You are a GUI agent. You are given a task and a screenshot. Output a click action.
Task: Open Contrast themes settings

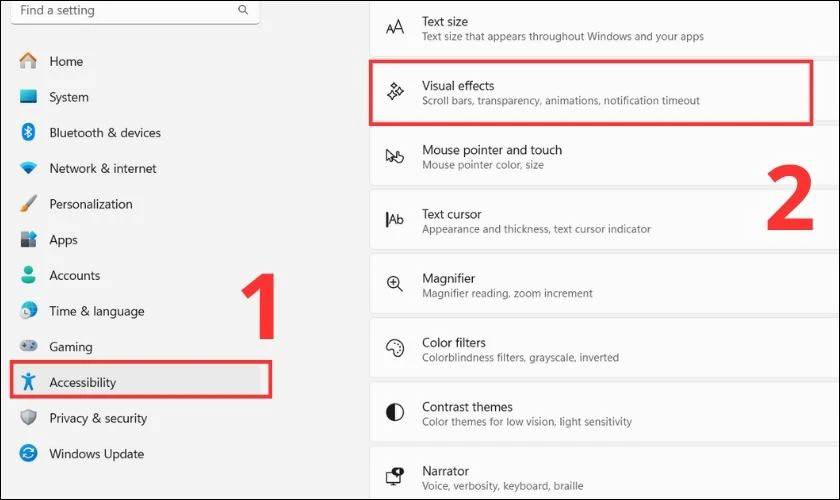point(604,413)
